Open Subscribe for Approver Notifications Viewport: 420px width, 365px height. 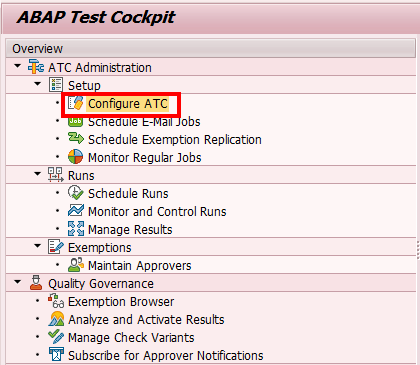(x=166, y=356)
